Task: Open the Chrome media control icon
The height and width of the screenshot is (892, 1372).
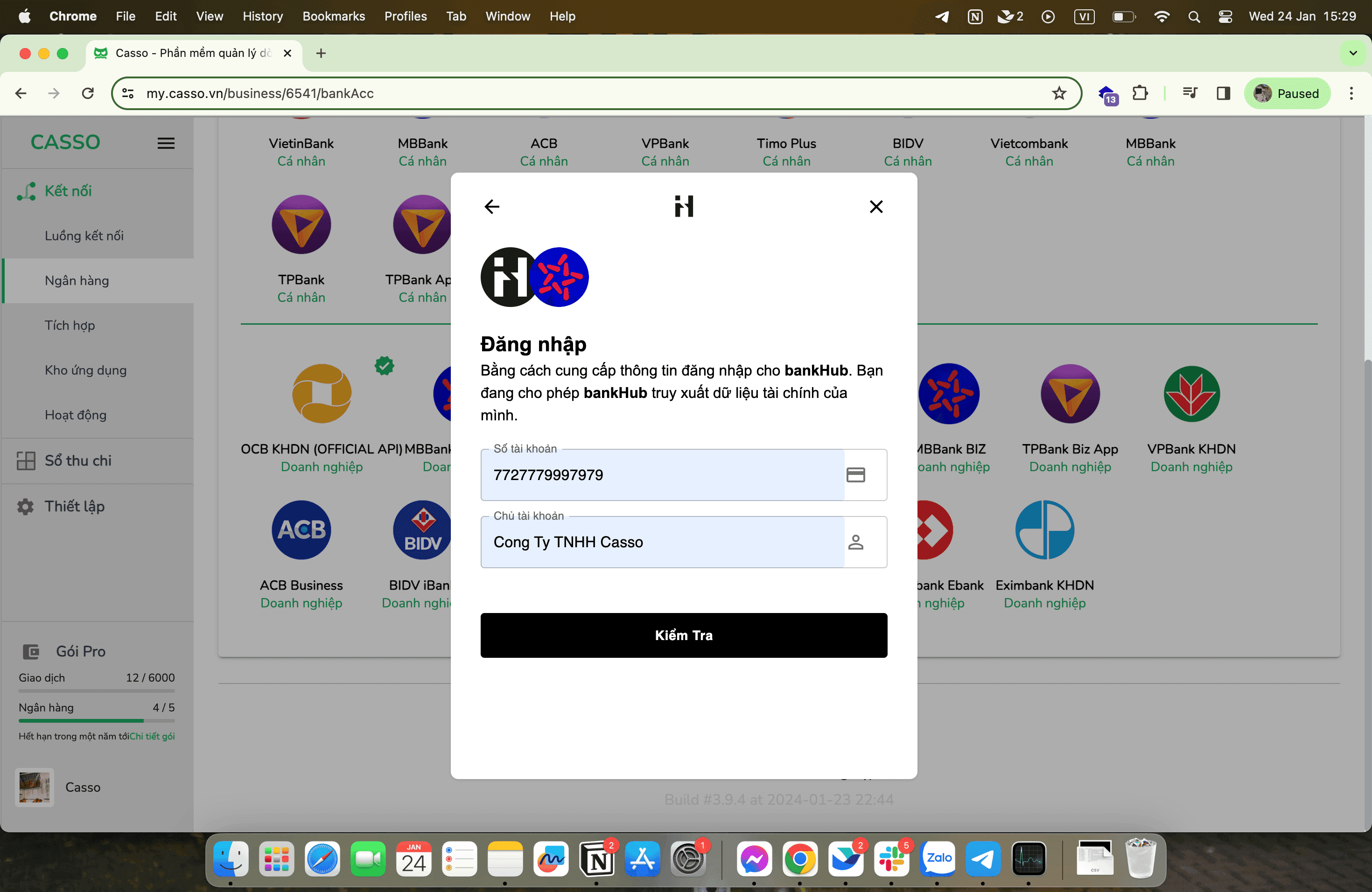Action: coord(1190,93)
